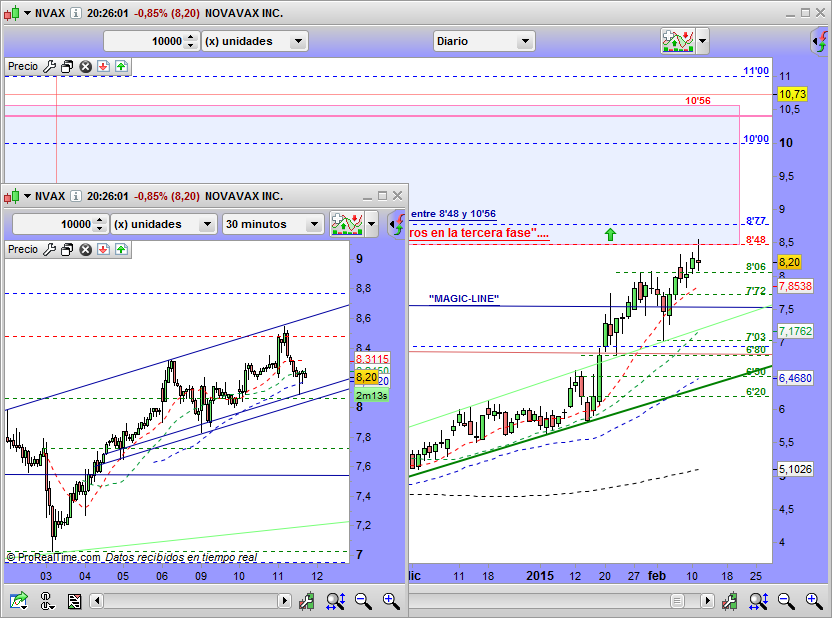Open chart style icon in 30 minutos title

tap(12, 196)
